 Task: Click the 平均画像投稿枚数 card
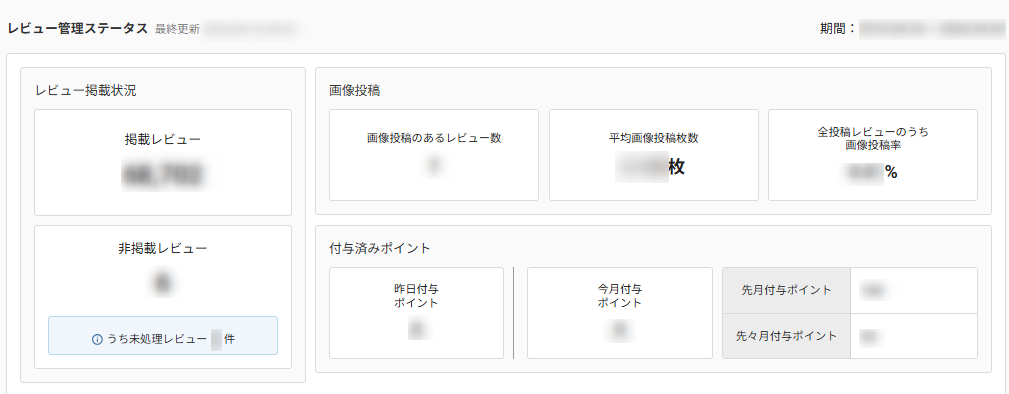(654, 155)
